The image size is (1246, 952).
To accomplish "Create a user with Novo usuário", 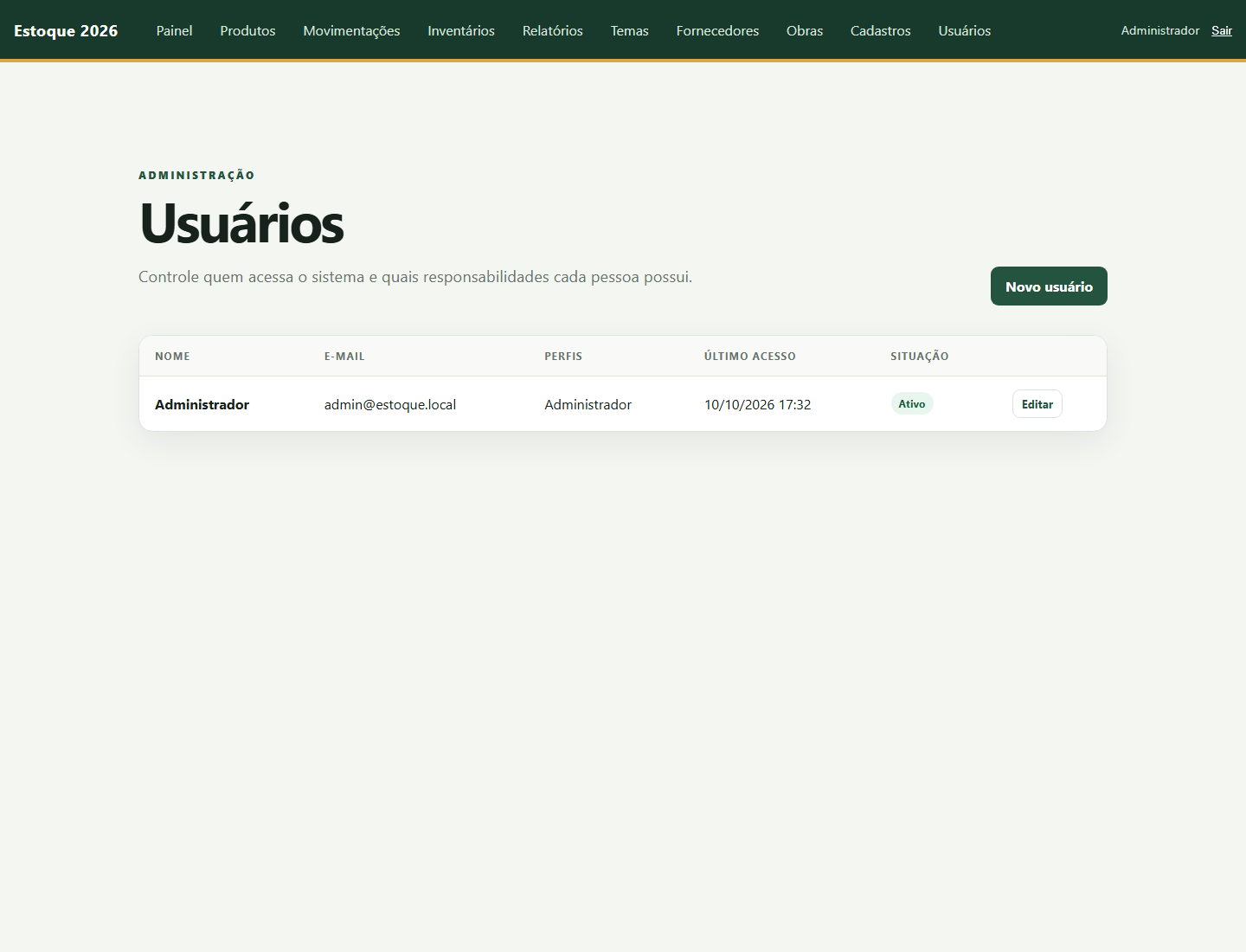I will [1049, 286].
